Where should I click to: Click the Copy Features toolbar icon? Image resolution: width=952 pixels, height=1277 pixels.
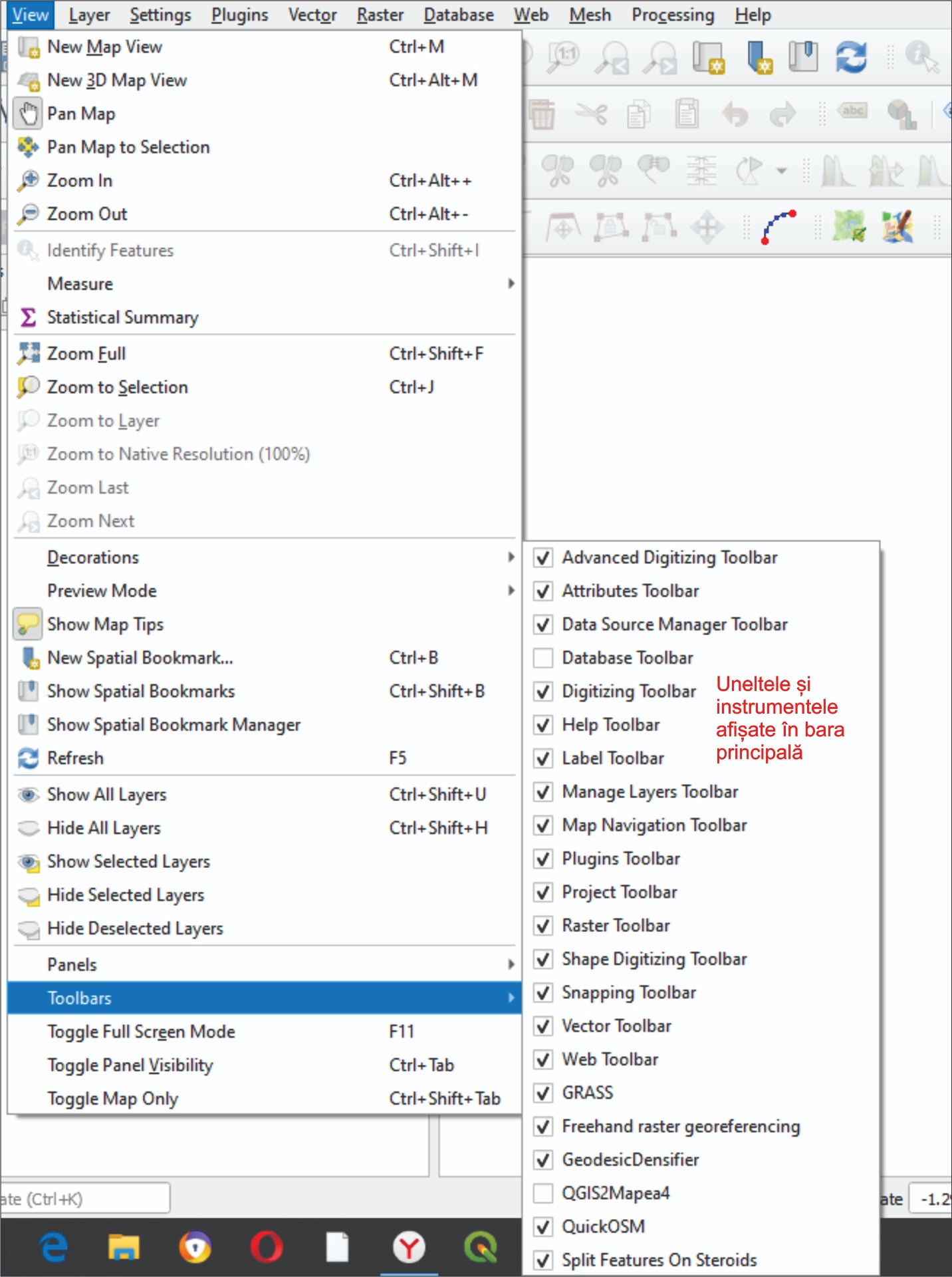(639, 114)
